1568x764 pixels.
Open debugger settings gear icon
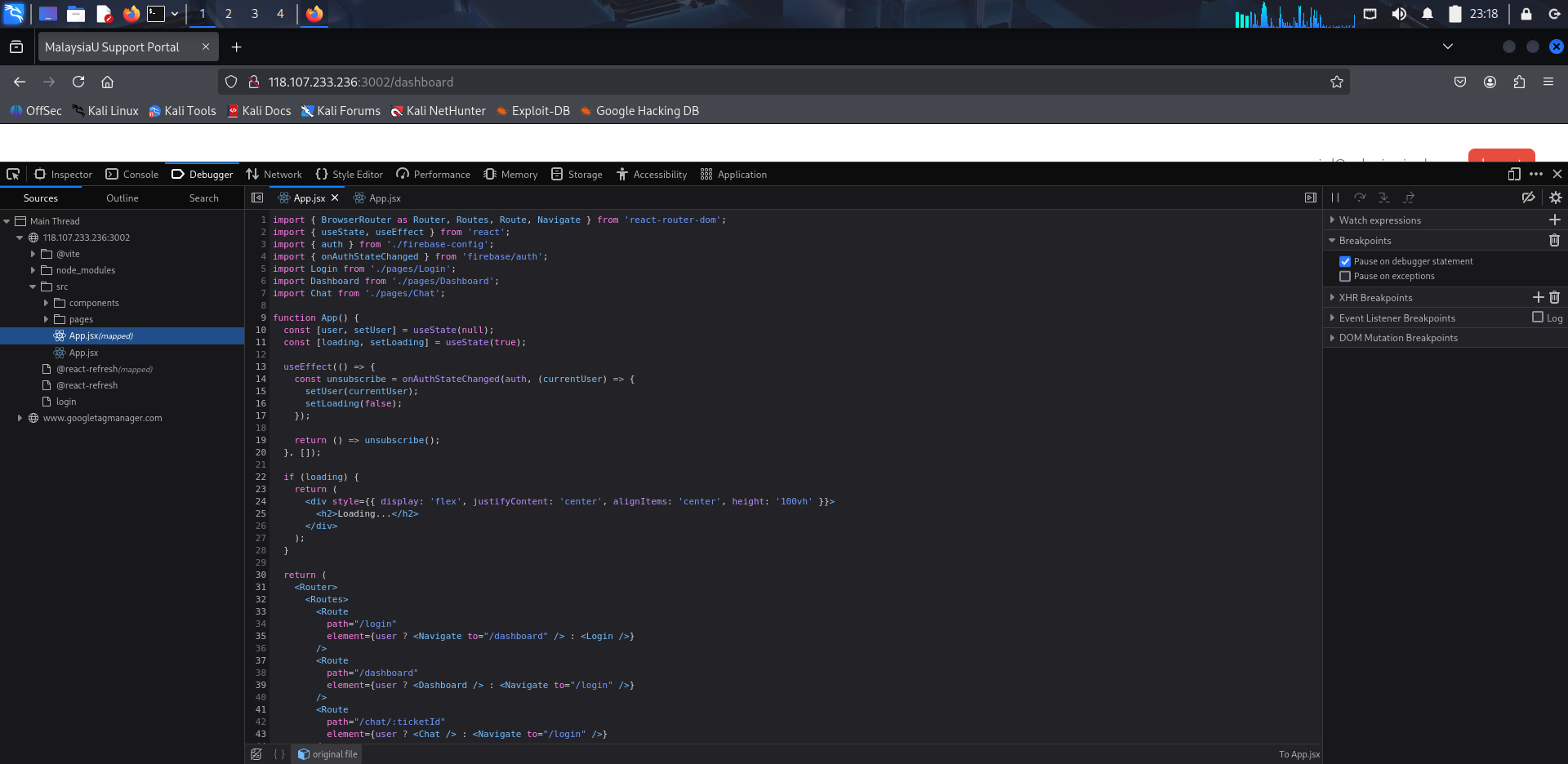click(x=1555, y=198)
